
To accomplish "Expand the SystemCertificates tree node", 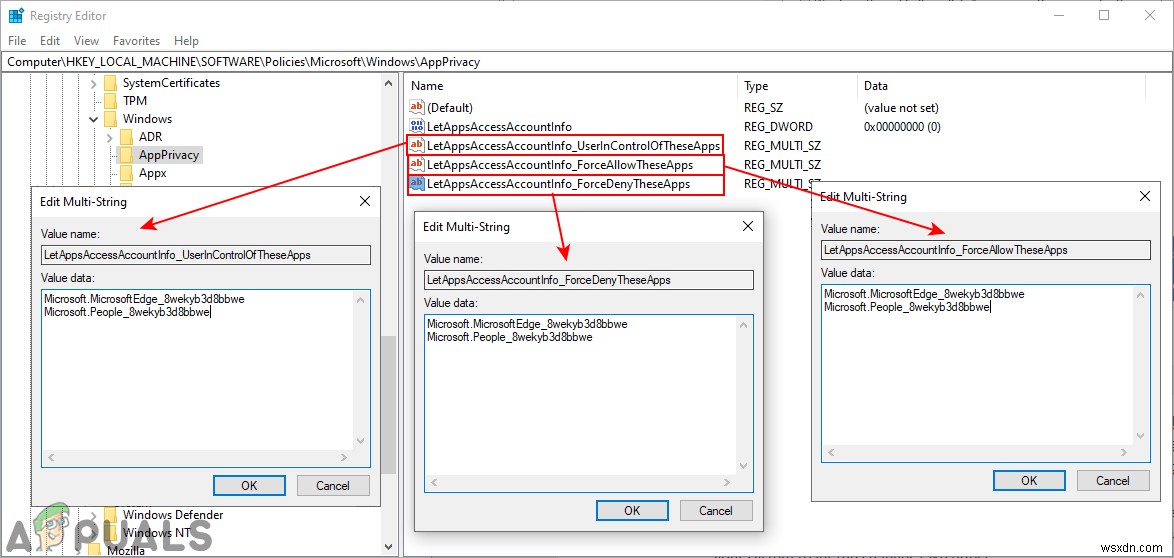I will click(94, 83).
